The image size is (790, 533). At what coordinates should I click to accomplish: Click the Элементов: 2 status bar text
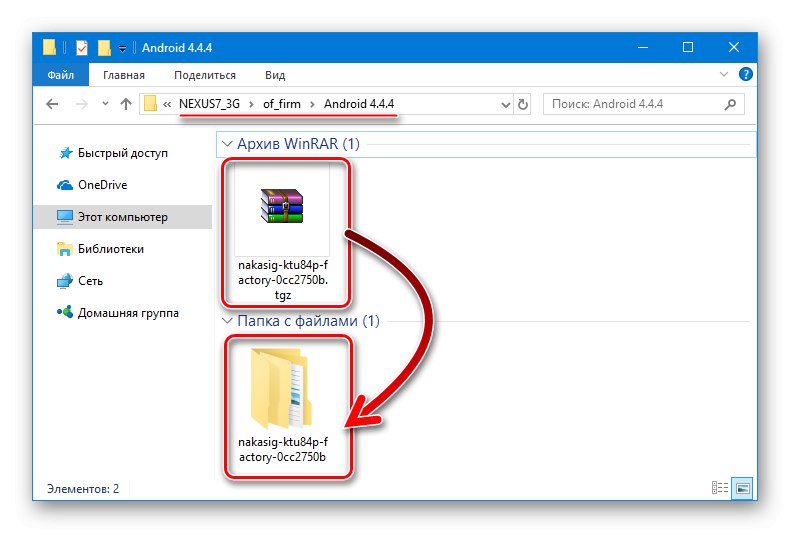[x=83, y=489]
